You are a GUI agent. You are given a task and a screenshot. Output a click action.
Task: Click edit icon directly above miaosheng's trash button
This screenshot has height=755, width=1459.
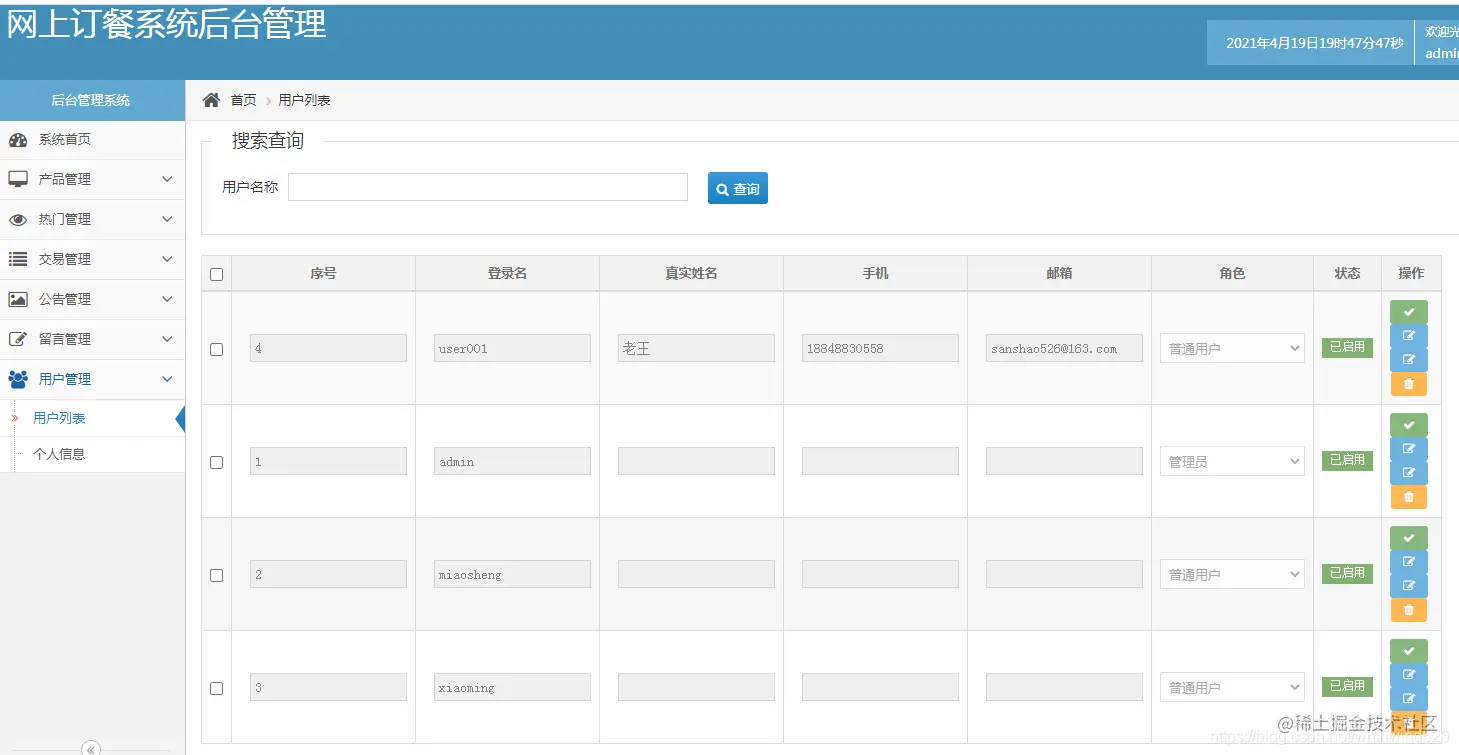pyautogui.click(x=1409, y=586)
